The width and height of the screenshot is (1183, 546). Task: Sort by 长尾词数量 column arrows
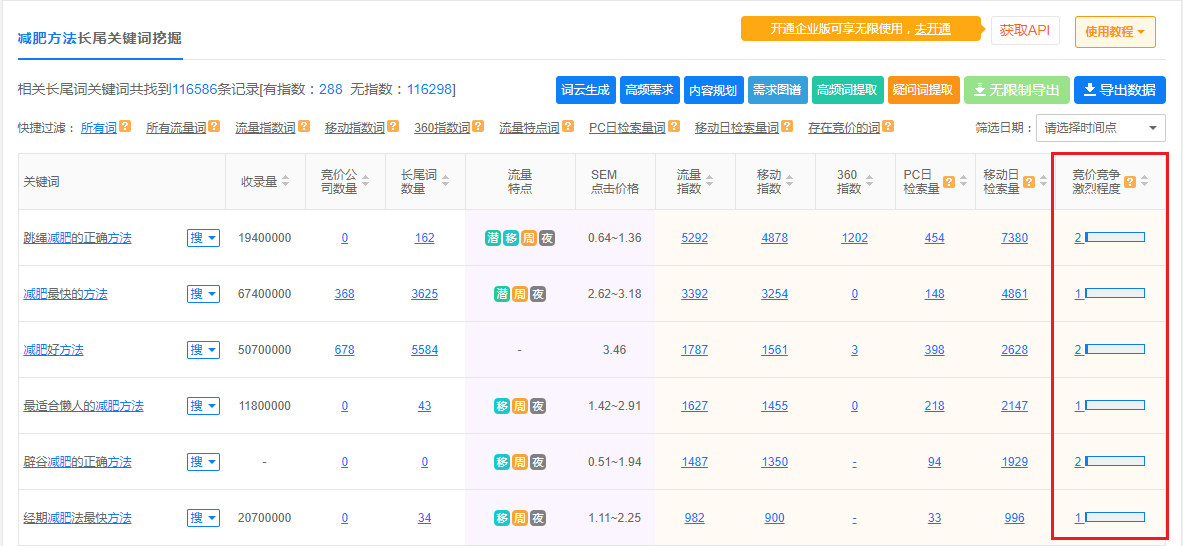click(x=445, y=181)
